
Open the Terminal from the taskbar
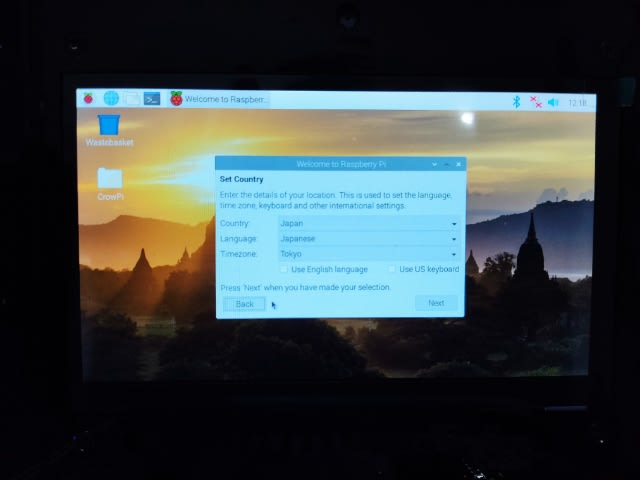(x=152, y=99)
